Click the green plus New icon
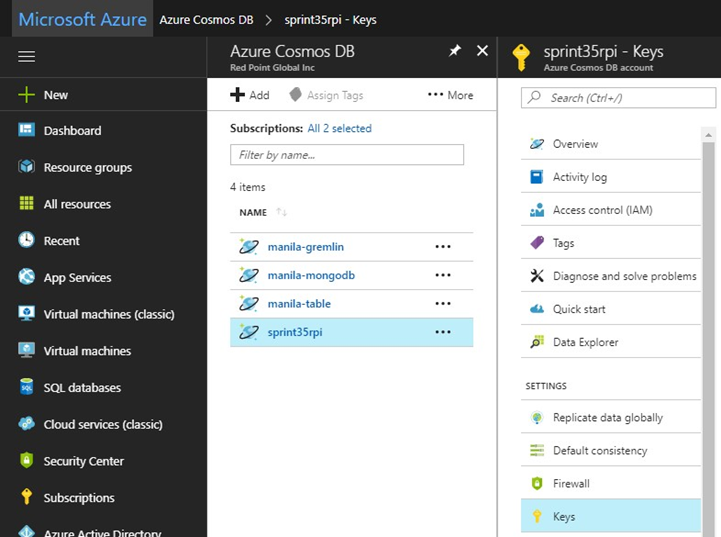 (x=27, y=95)
